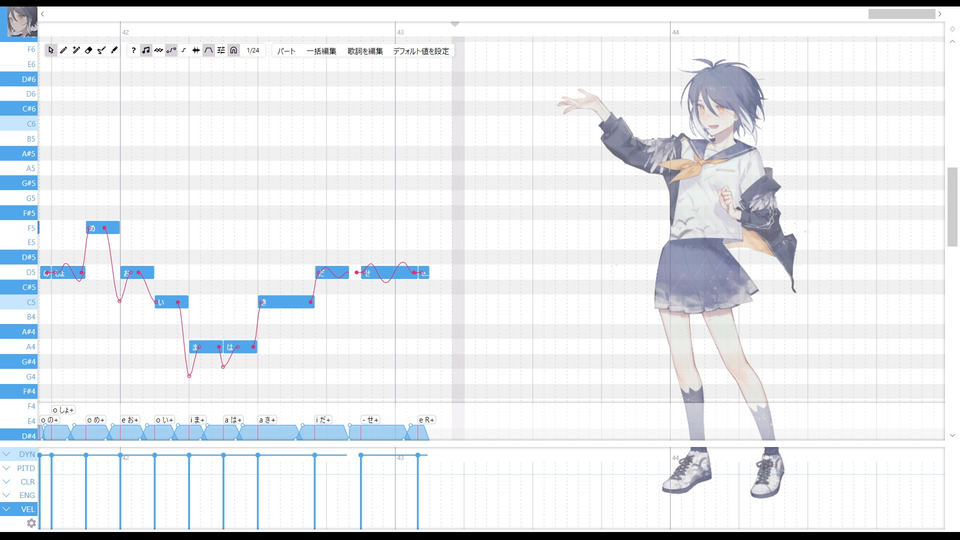
Task: Open the デフォルト値を設定 menu
Action: (x=421, y=51)
